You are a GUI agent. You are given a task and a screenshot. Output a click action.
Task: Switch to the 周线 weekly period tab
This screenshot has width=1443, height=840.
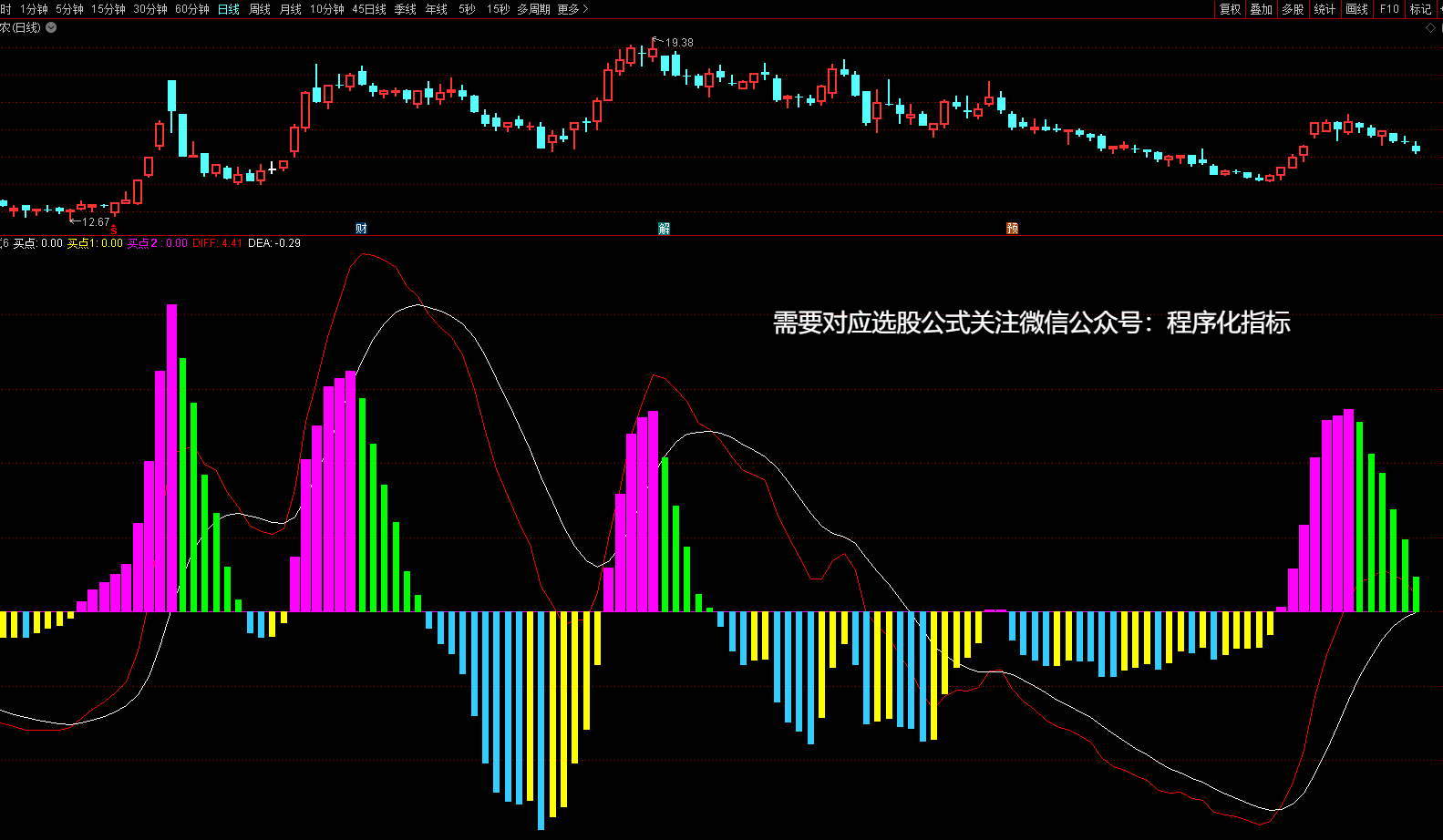click(260, 9)
